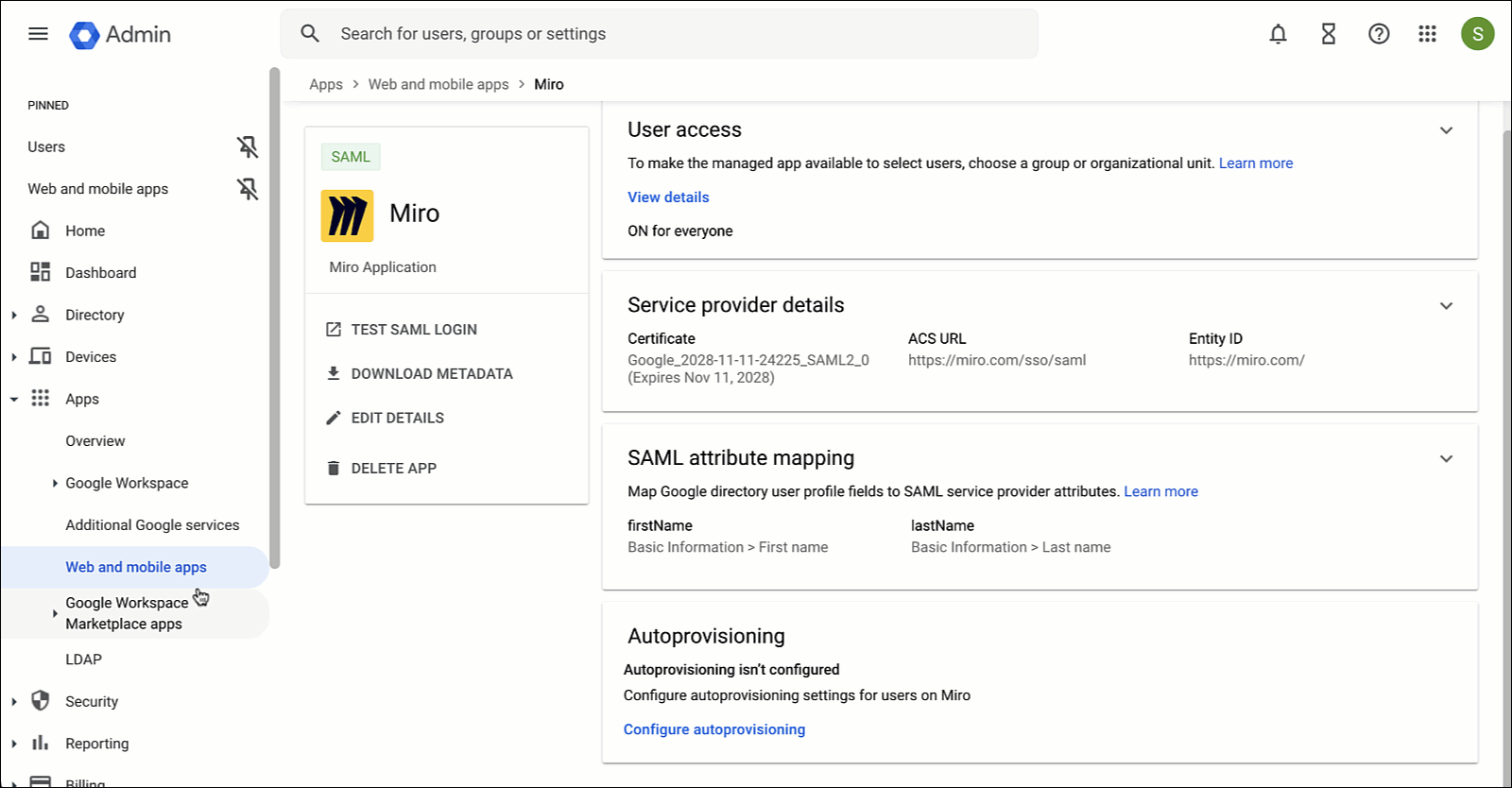Viewport: 1512px width, 788px height.
Task: Open Configure autoprovisioning link
Action: pyautogui.click(x=714, y=729)
